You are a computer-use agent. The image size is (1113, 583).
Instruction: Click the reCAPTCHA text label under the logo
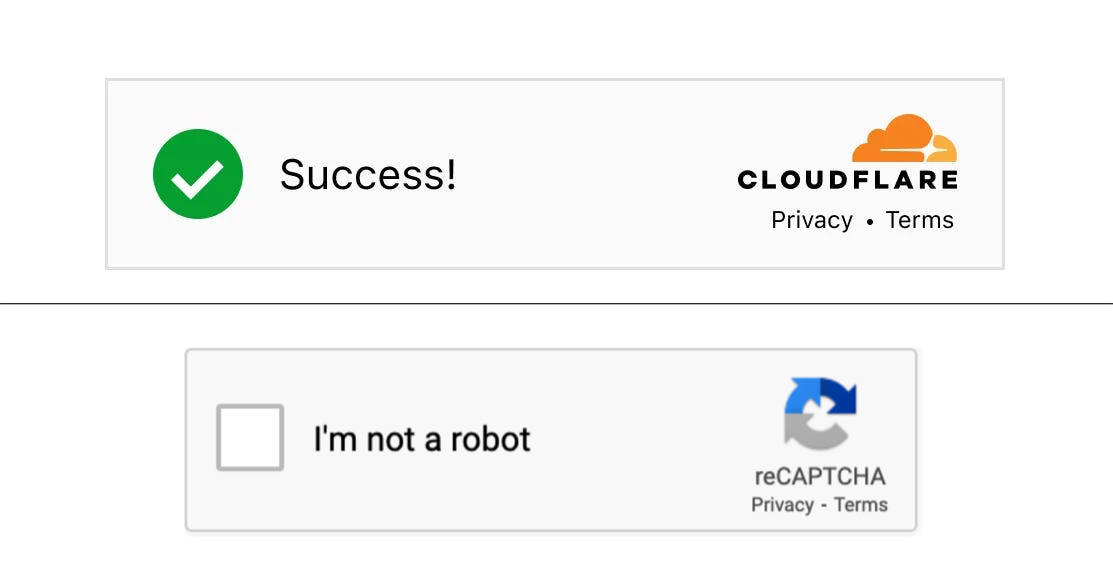818,477
